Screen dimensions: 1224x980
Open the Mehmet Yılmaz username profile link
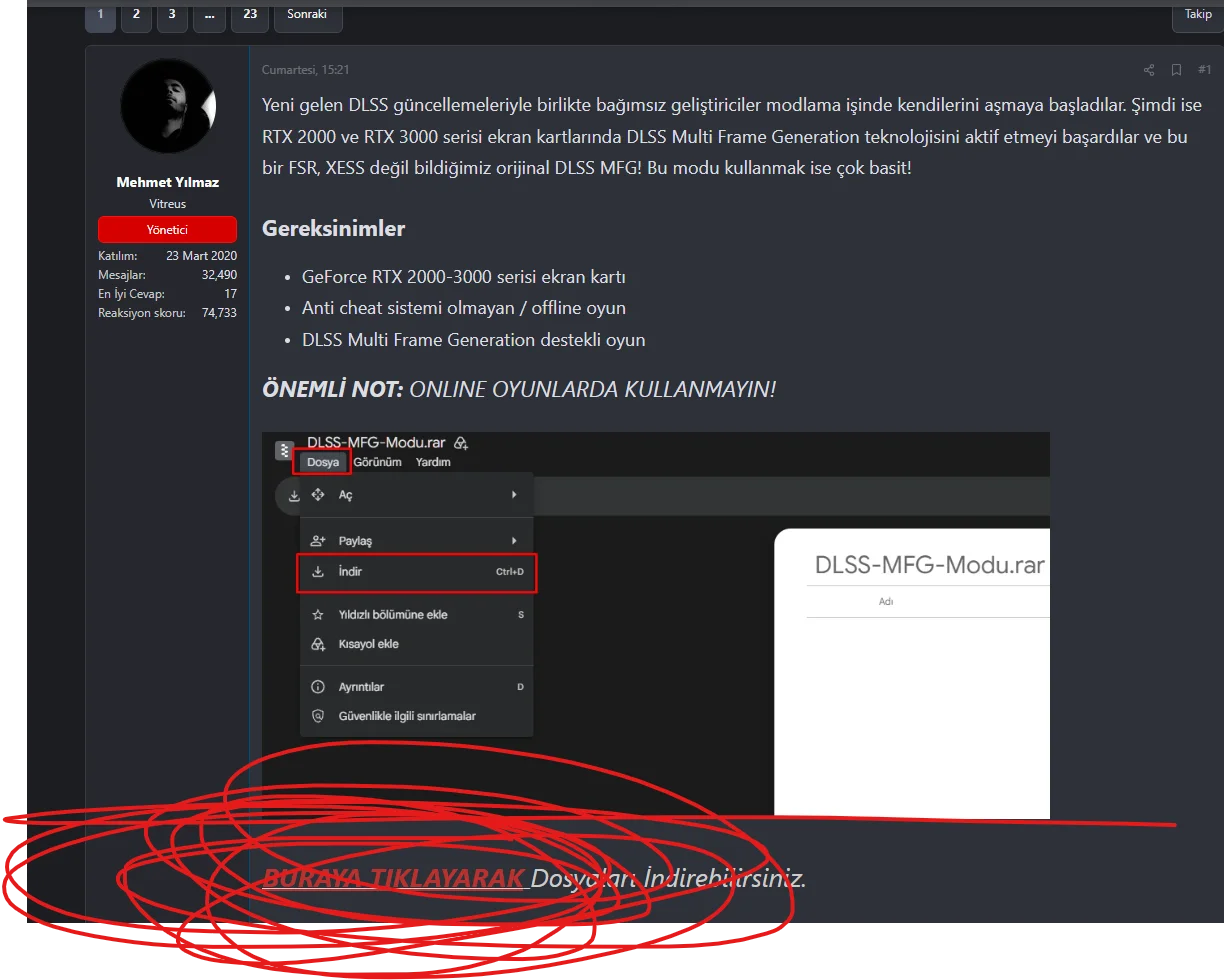167,182
